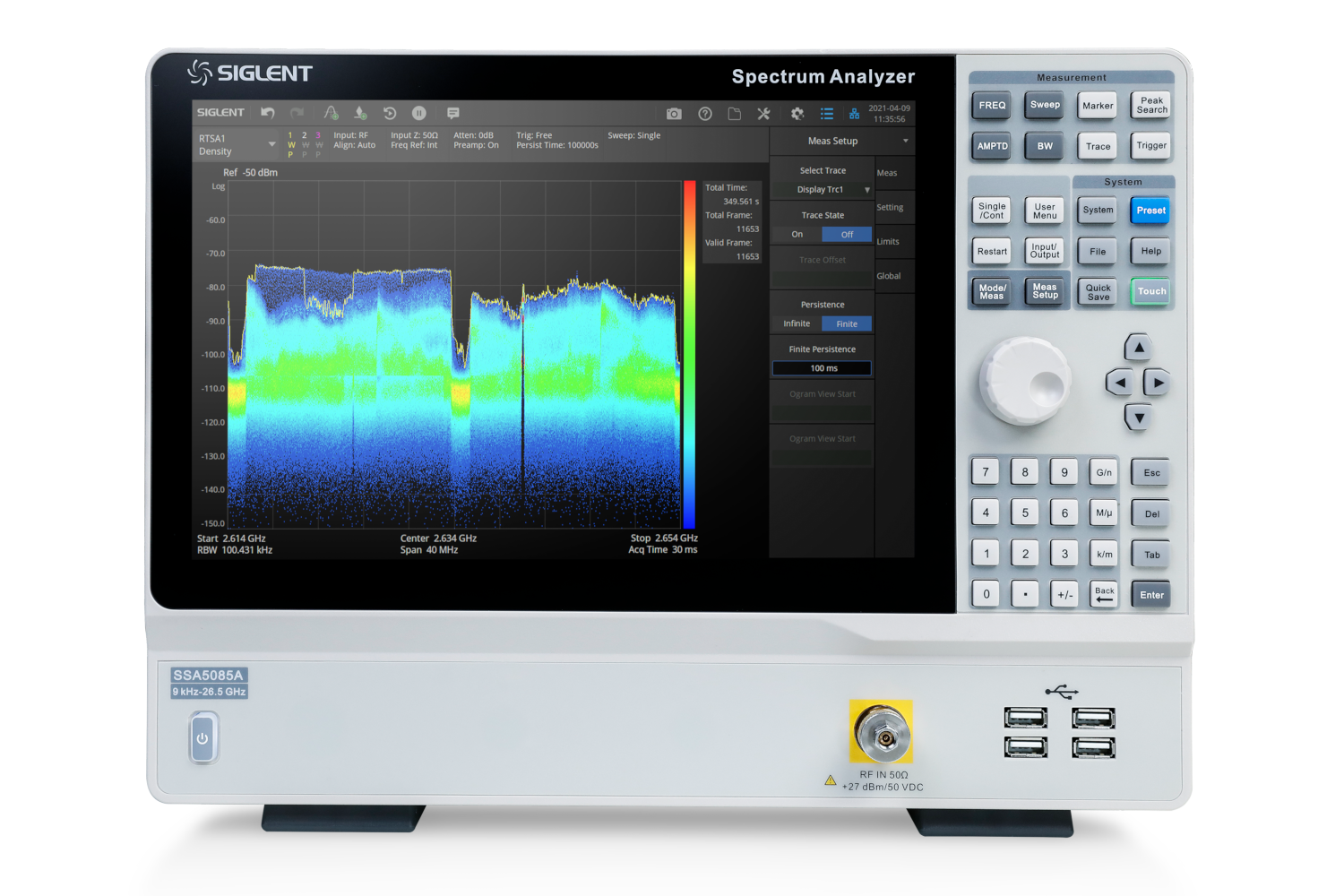The image size is (1344, 896).
Task: Switch Persistence to Infinite
Action: [797, 324]
